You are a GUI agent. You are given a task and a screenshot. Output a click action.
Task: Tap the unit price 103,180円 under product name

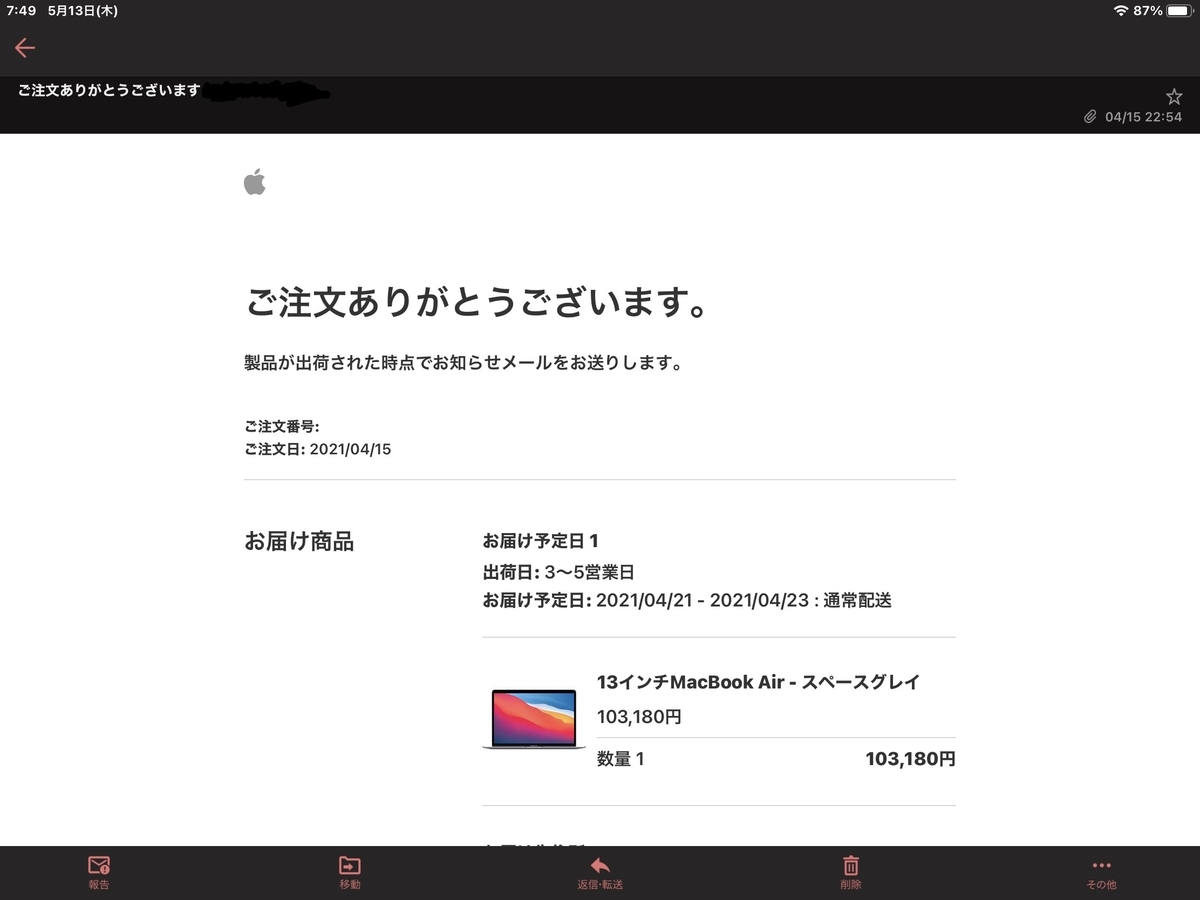pyautogui.click(x=639, y=717)
